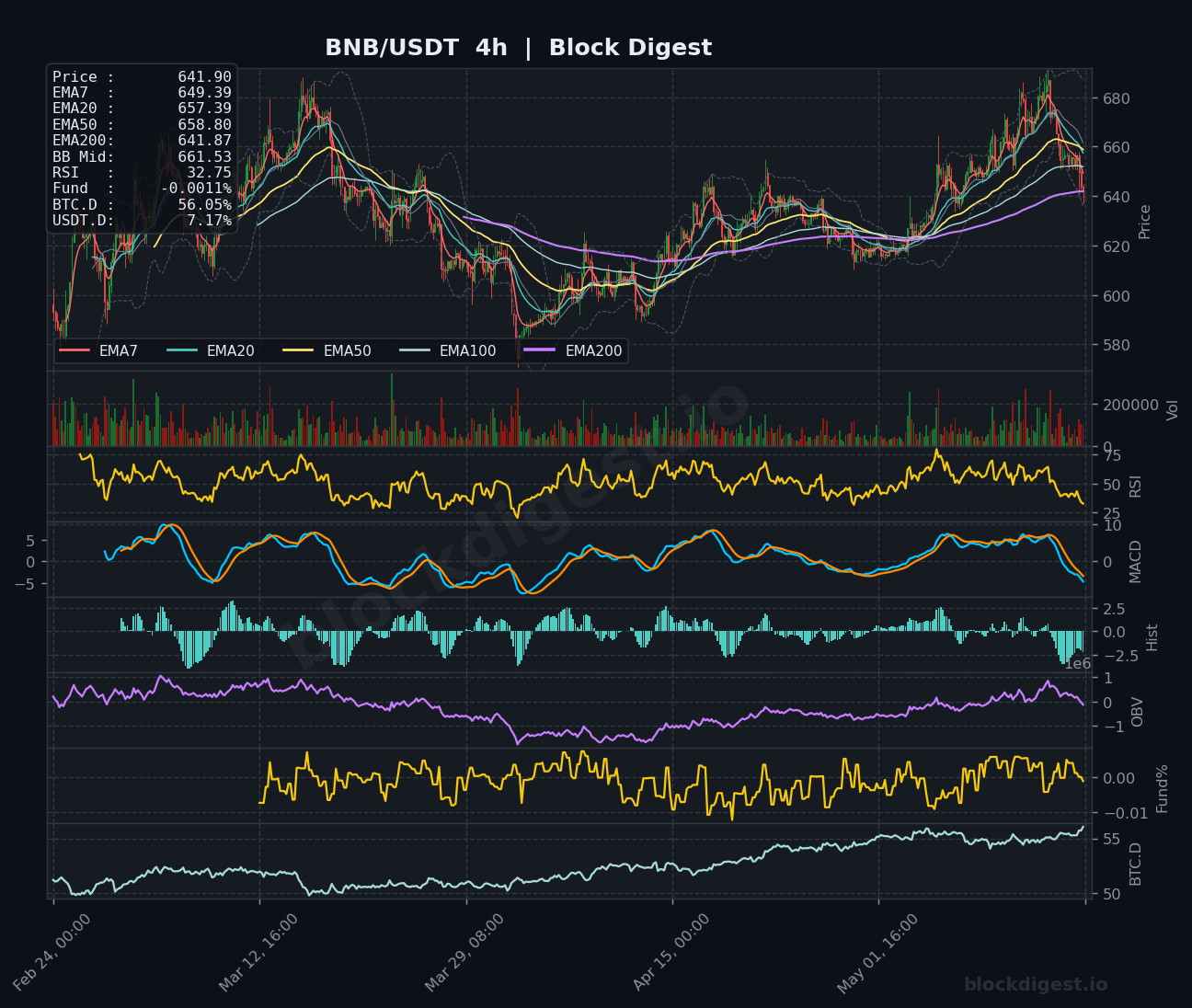Click the 680 price axis label
Screen dimensions: 1192x1008
[1116, 98]
